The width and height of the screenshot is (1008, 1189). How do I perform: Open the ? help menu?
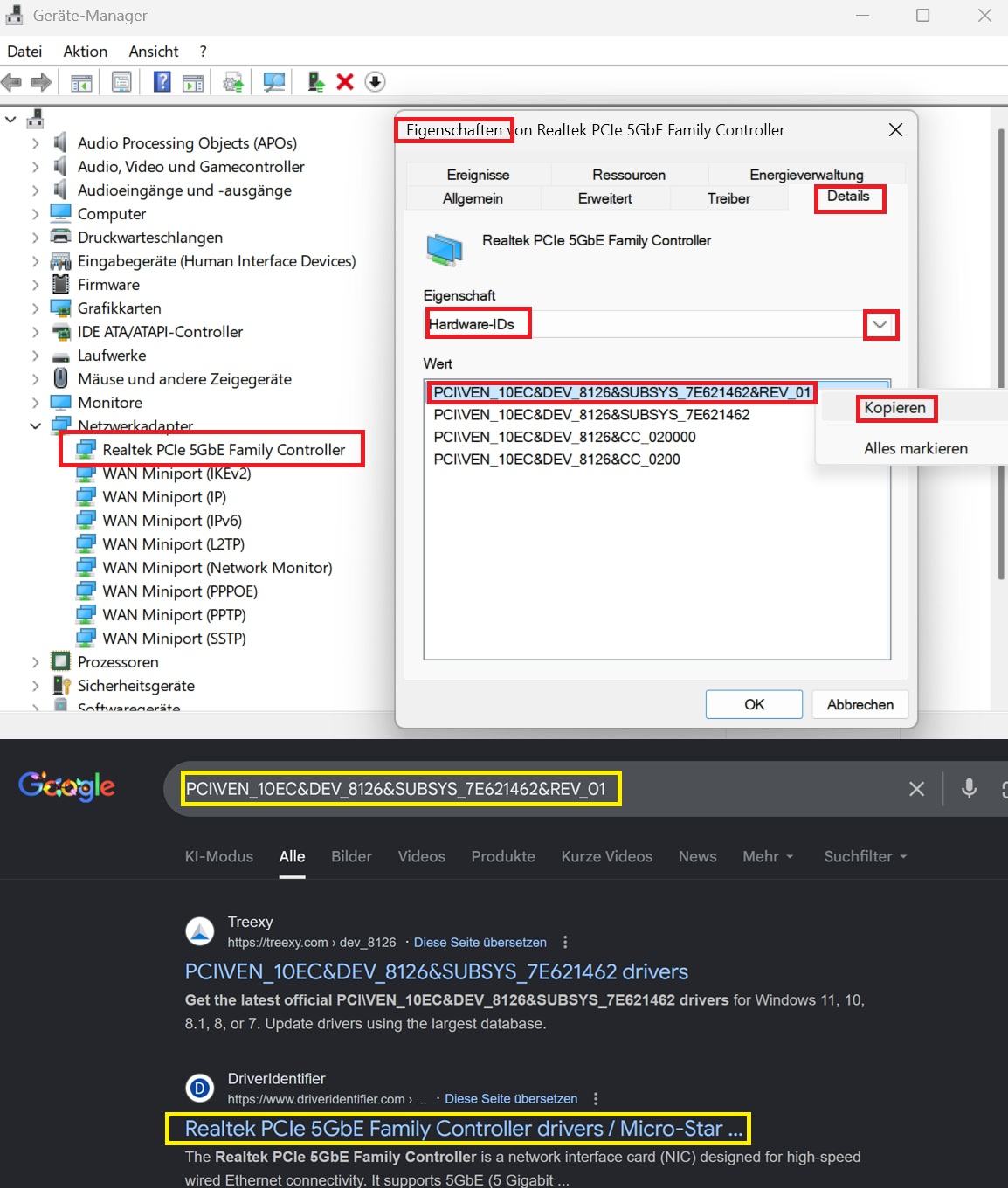coord(203,52)
